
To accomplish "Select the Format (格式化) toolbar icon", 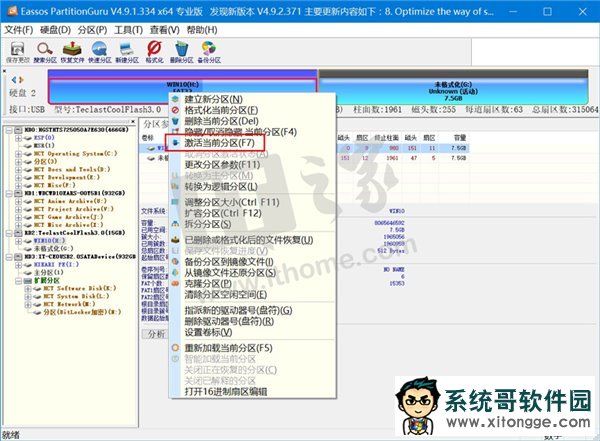I will tap(154, 49).
